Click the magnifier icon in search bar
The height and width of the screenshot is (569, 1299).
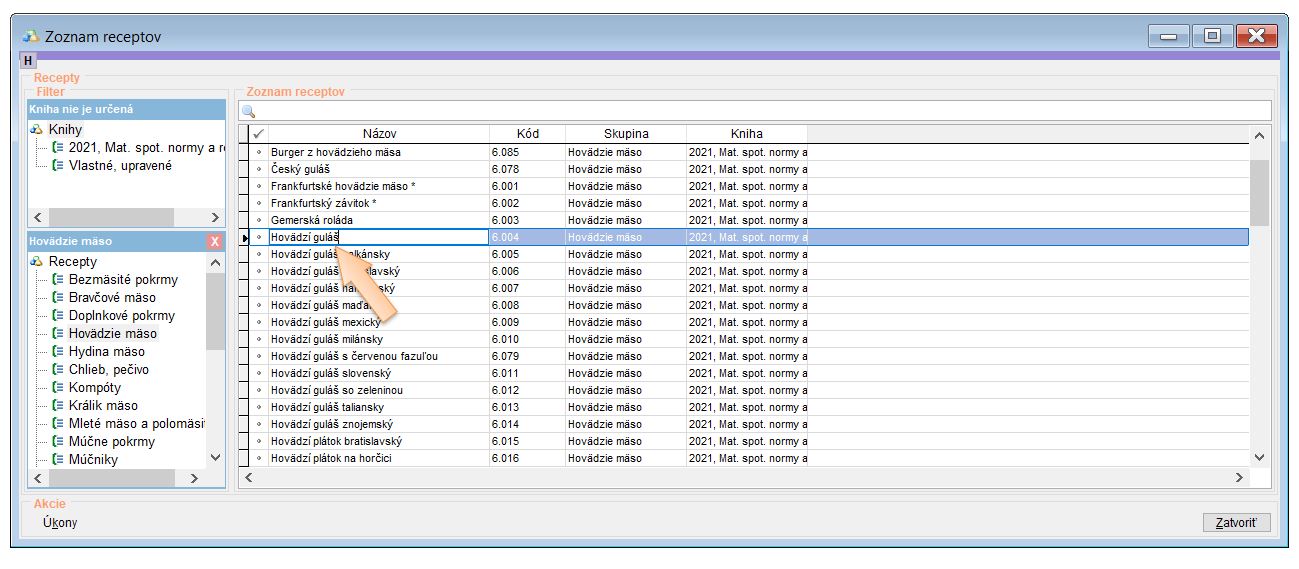click(248, 111)
